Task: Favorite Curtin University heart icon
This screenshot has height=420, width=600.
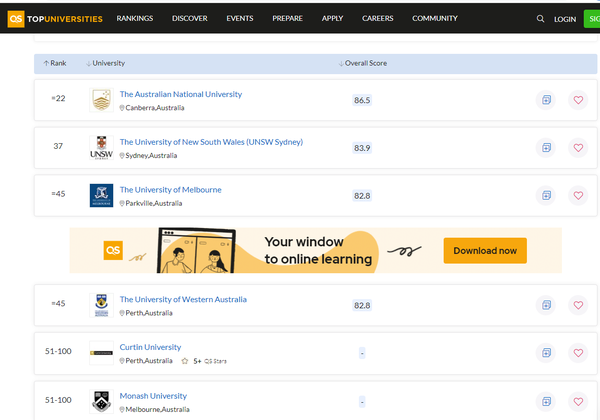Action: [578, 353]
